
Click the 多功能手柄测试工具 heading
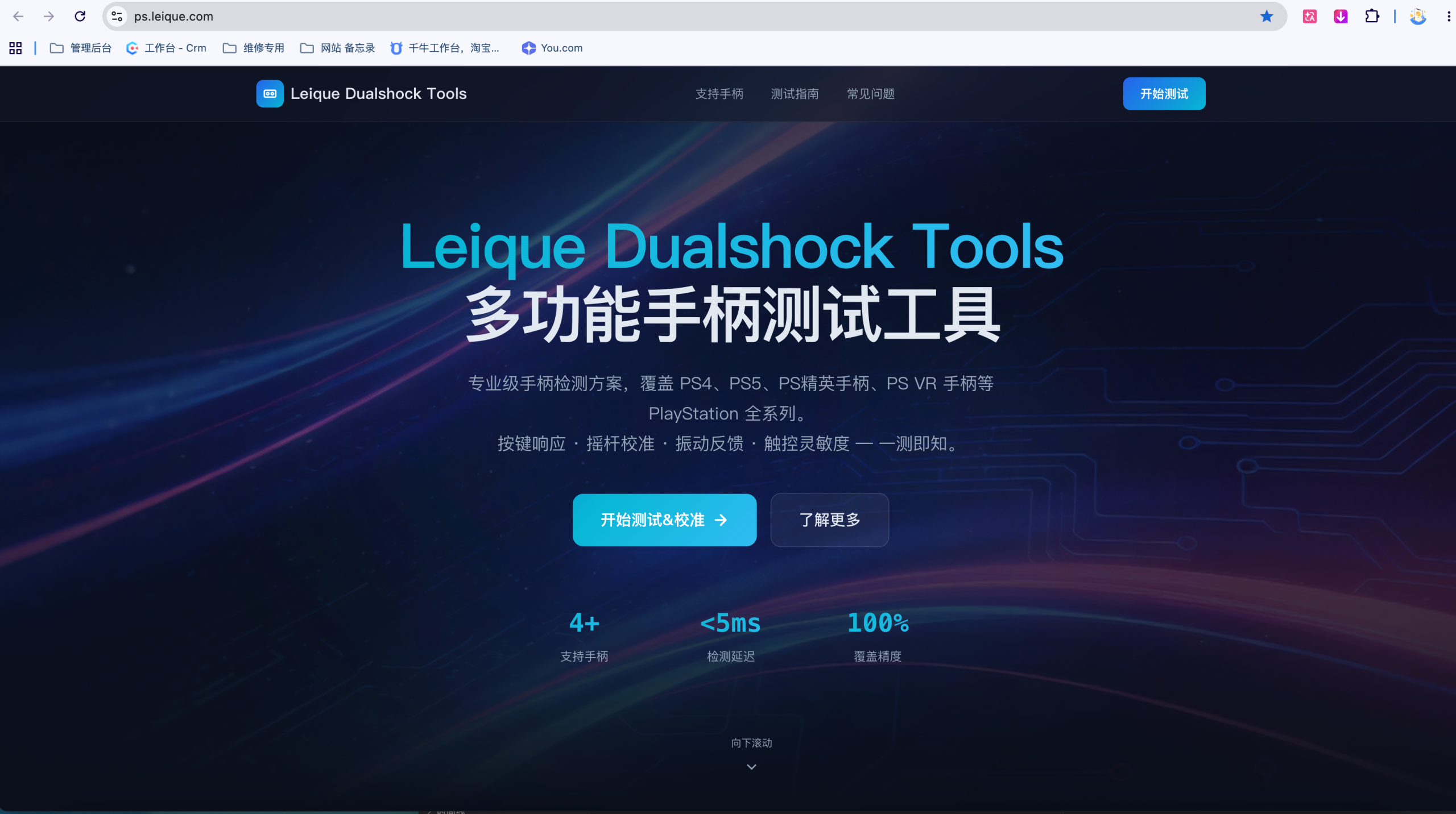[733, 314]
